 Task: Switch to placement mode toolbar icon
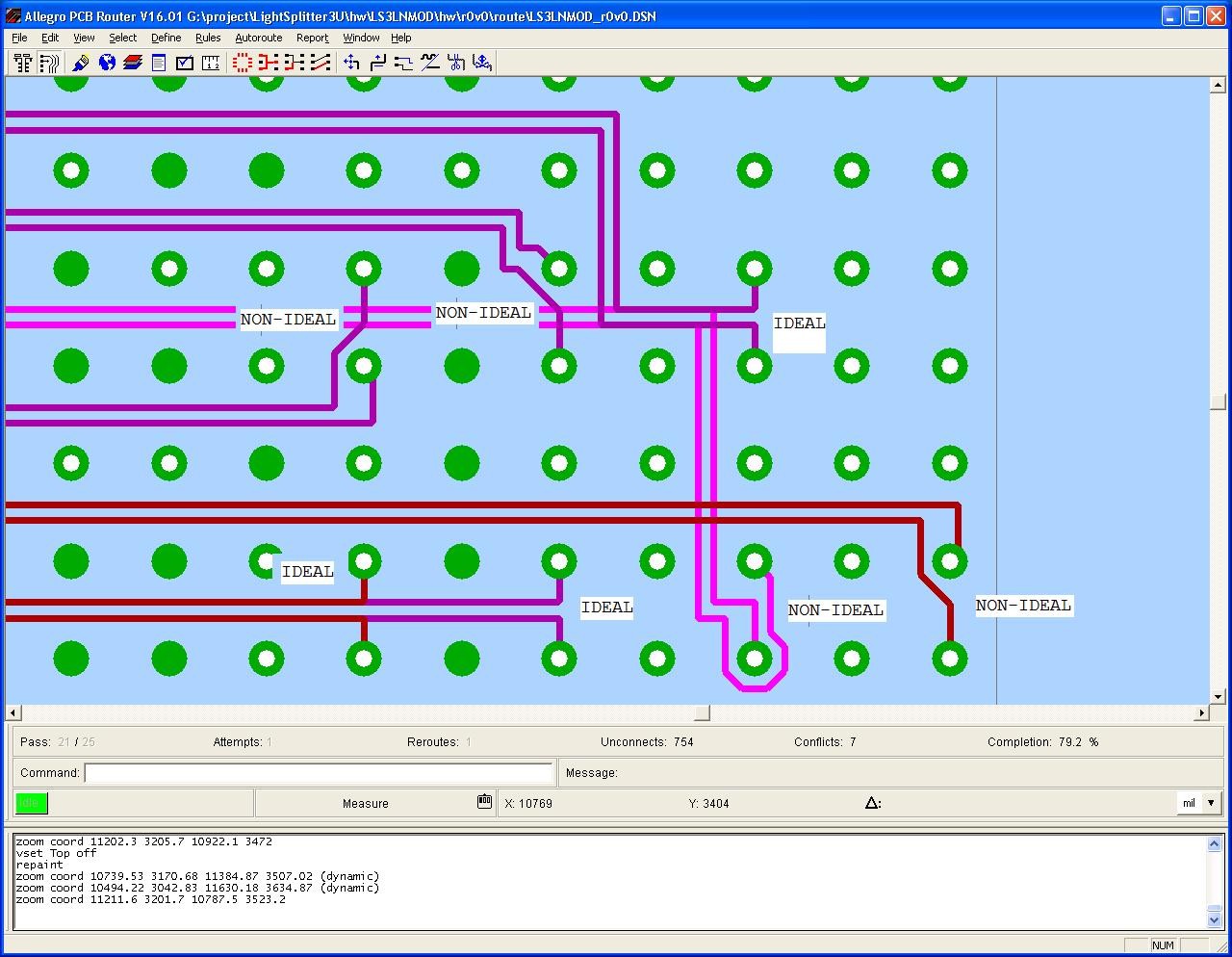click(23, 63)
